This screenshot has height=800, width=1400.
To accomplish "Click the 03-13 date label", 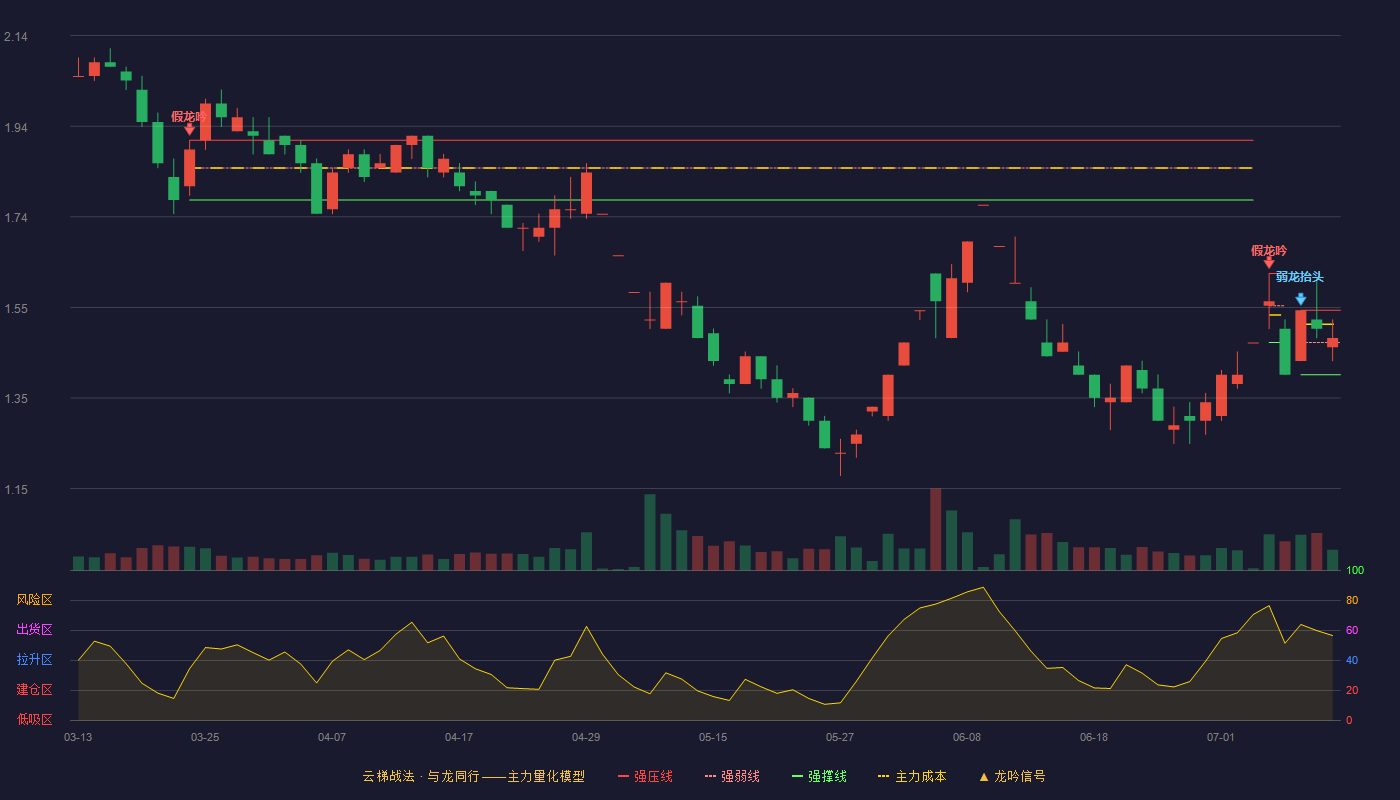I will (x=78, y=737).
